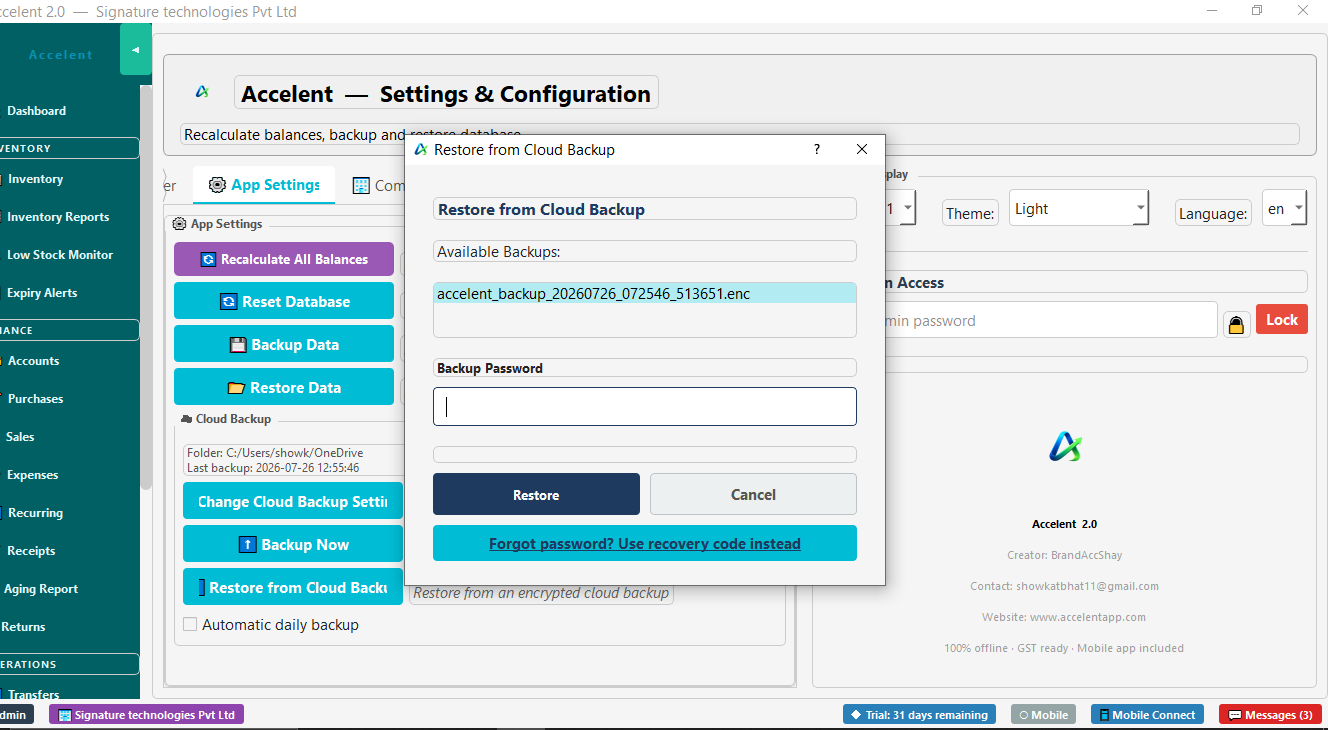
Task: Open the App Settings tab
Action: pos(264,185)
